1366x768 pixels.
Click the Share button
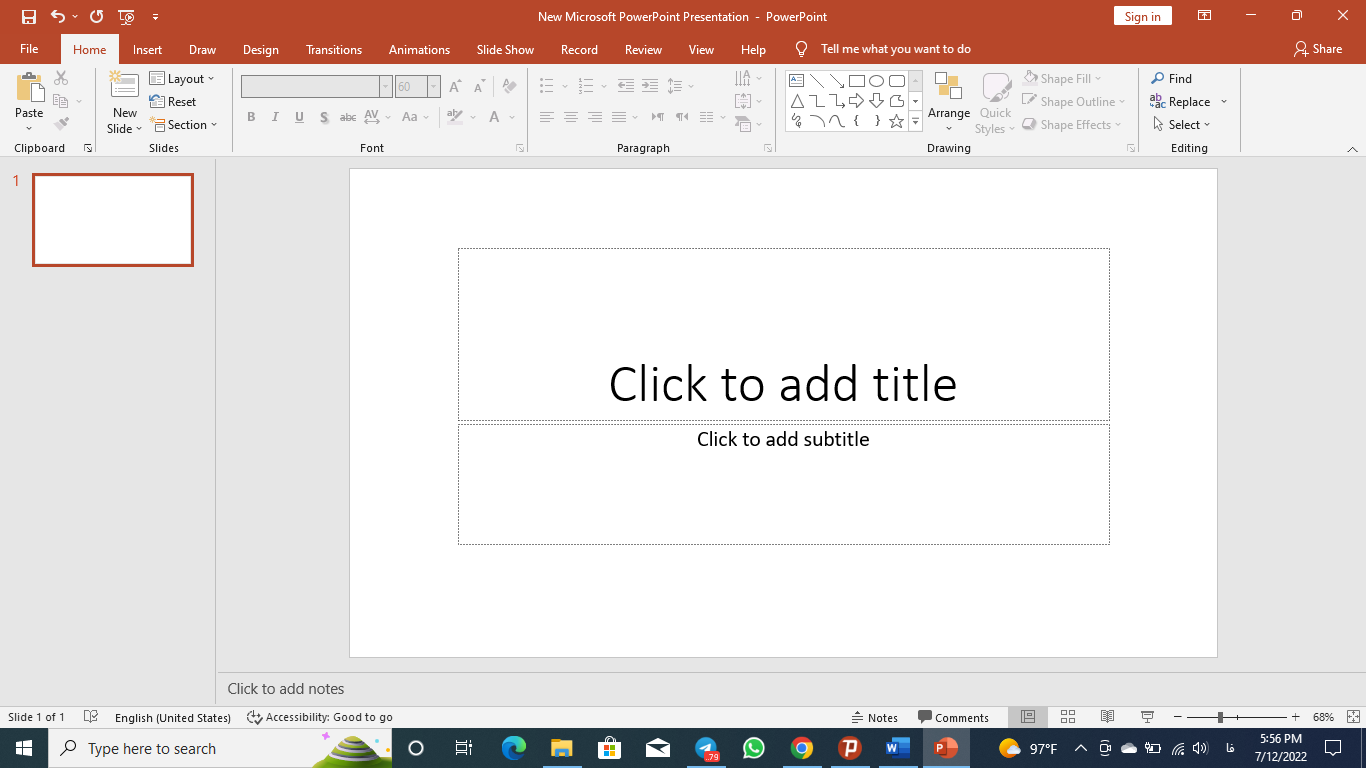click(1317, 49)
